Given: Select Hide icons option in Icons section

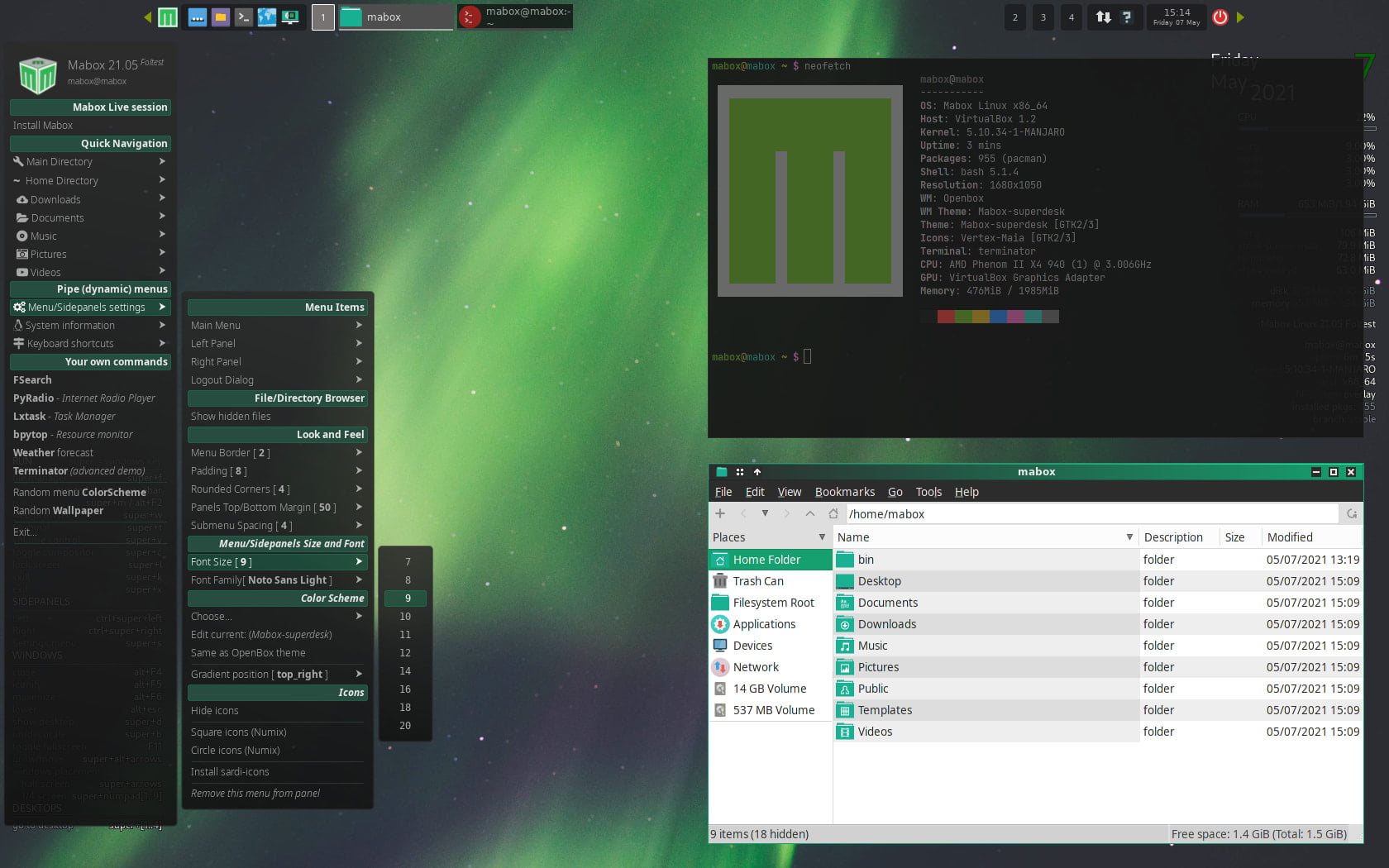Looking at the screenshot, I should click(215, 710).
